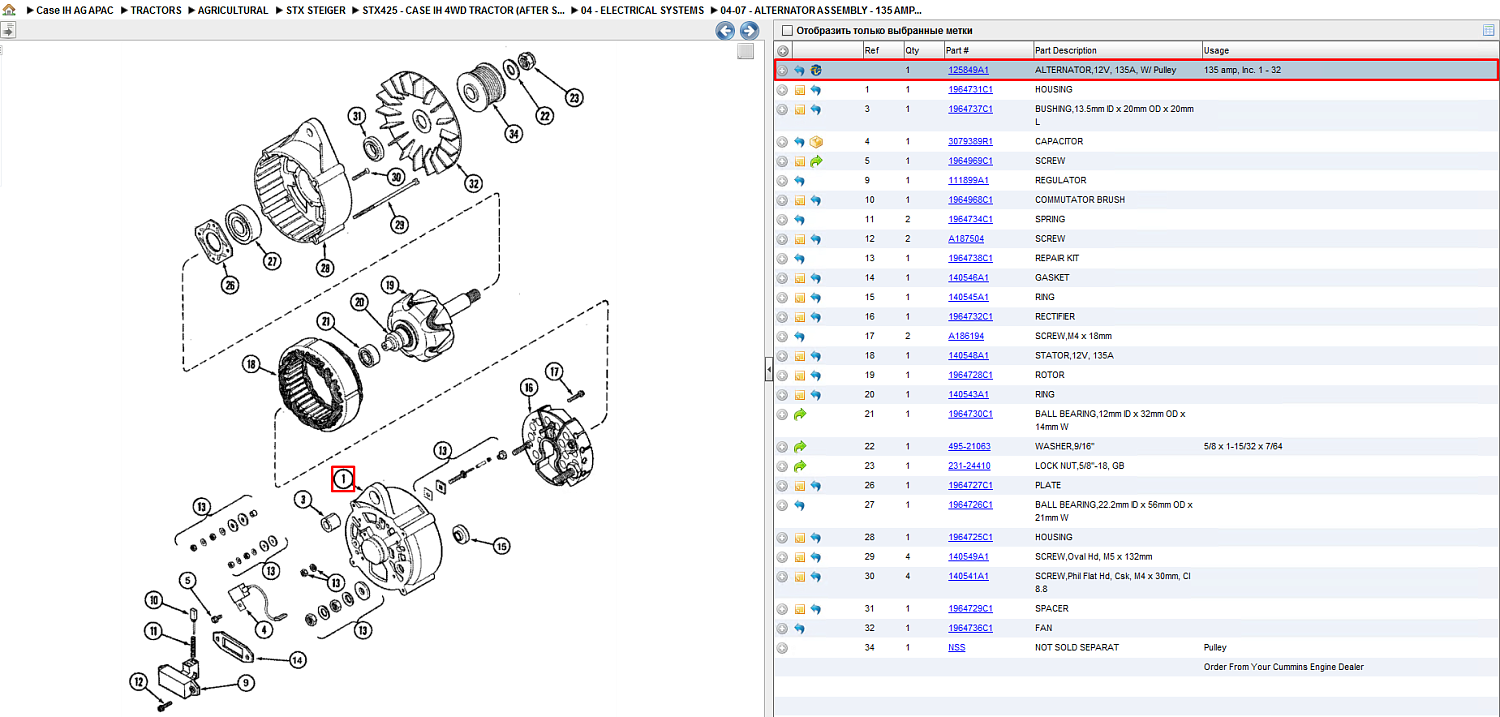This screenshot has width=1500, height=717.
Task: Open part number 495-21063 link
Action: coord(969,446)
